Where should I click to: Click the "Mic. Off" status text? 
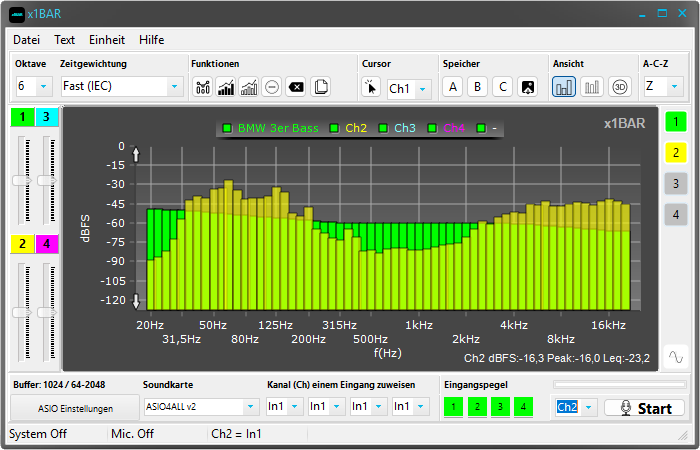point(133,434)
